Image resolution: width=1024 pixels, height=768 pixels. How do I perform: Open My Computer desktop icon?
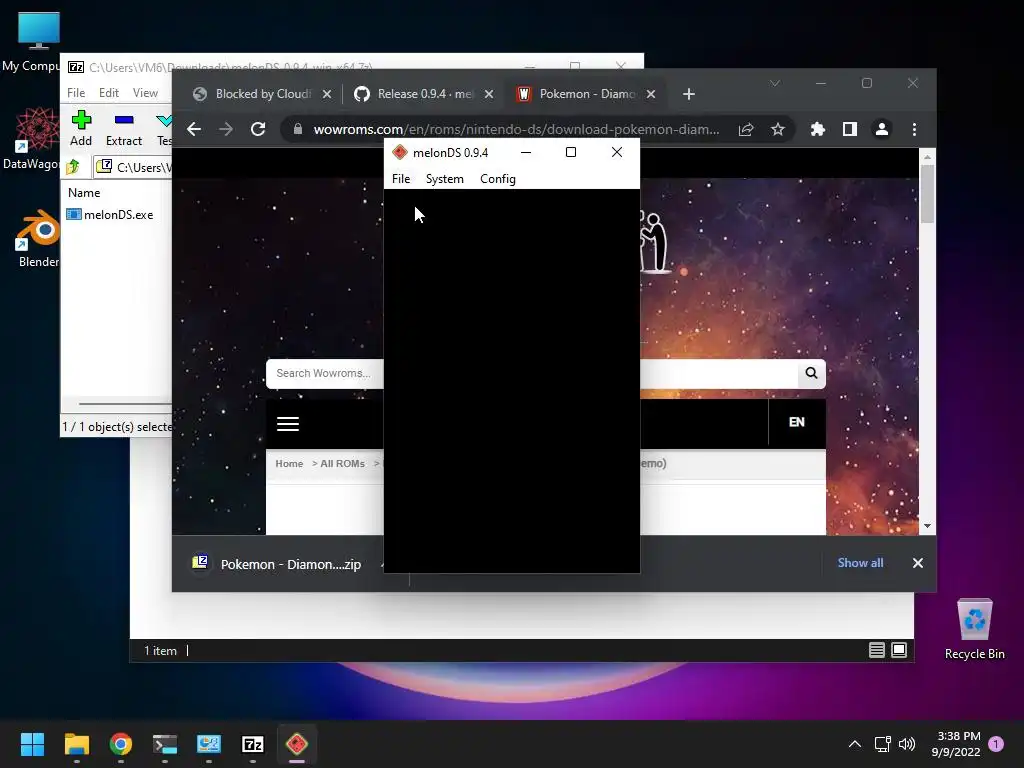pyautogui.click(x=33, y=42)
